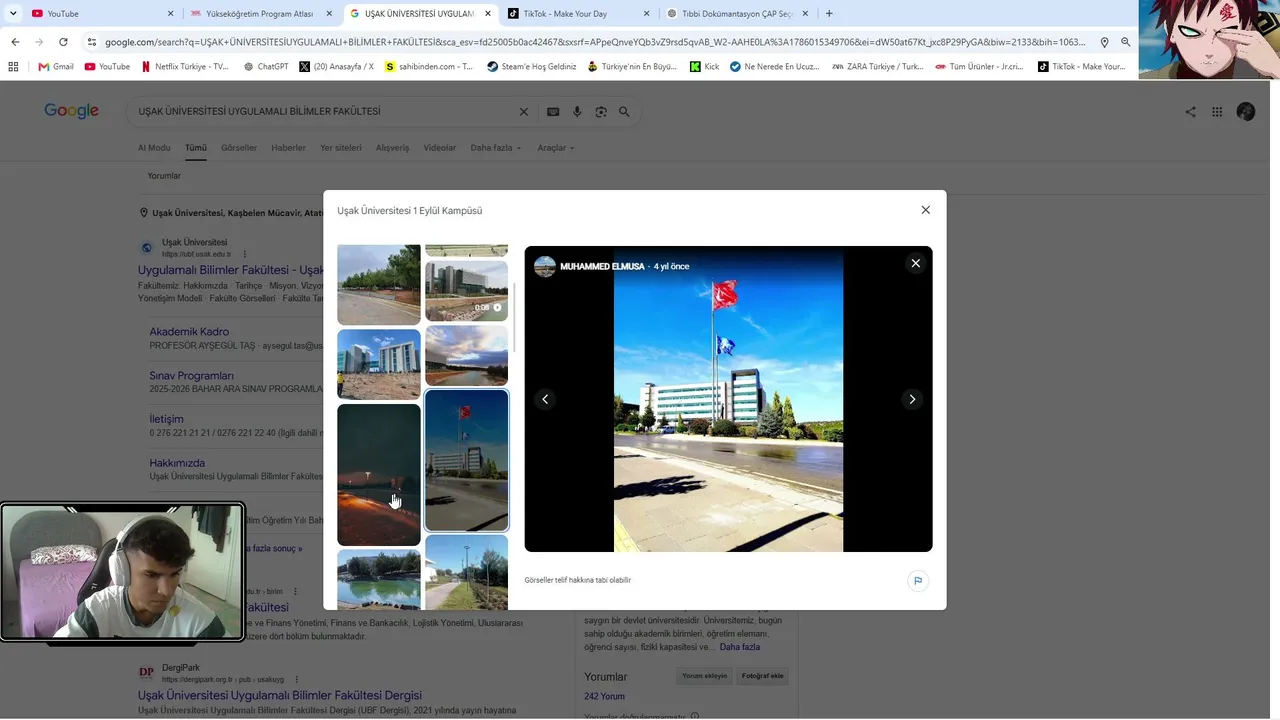Go back to the previous page

tap(15, 42)
